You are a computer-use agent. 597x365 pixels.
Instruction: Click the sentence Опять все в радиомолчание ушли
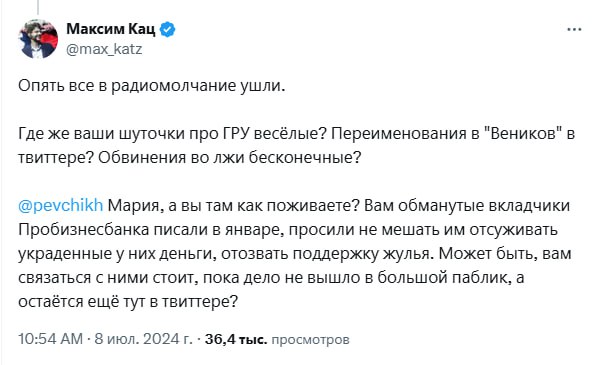coord(152,86)
